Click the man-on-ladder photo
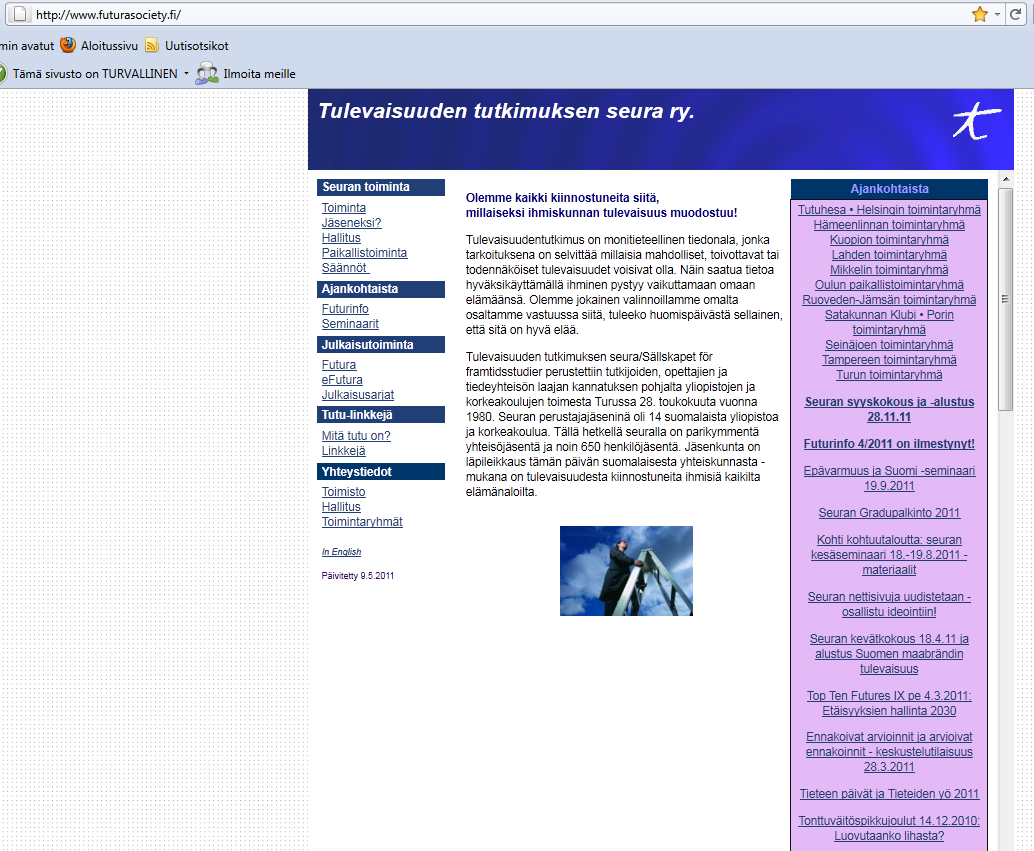The height and width of the screenshot is (851, 1034). [x=626, y=571]
